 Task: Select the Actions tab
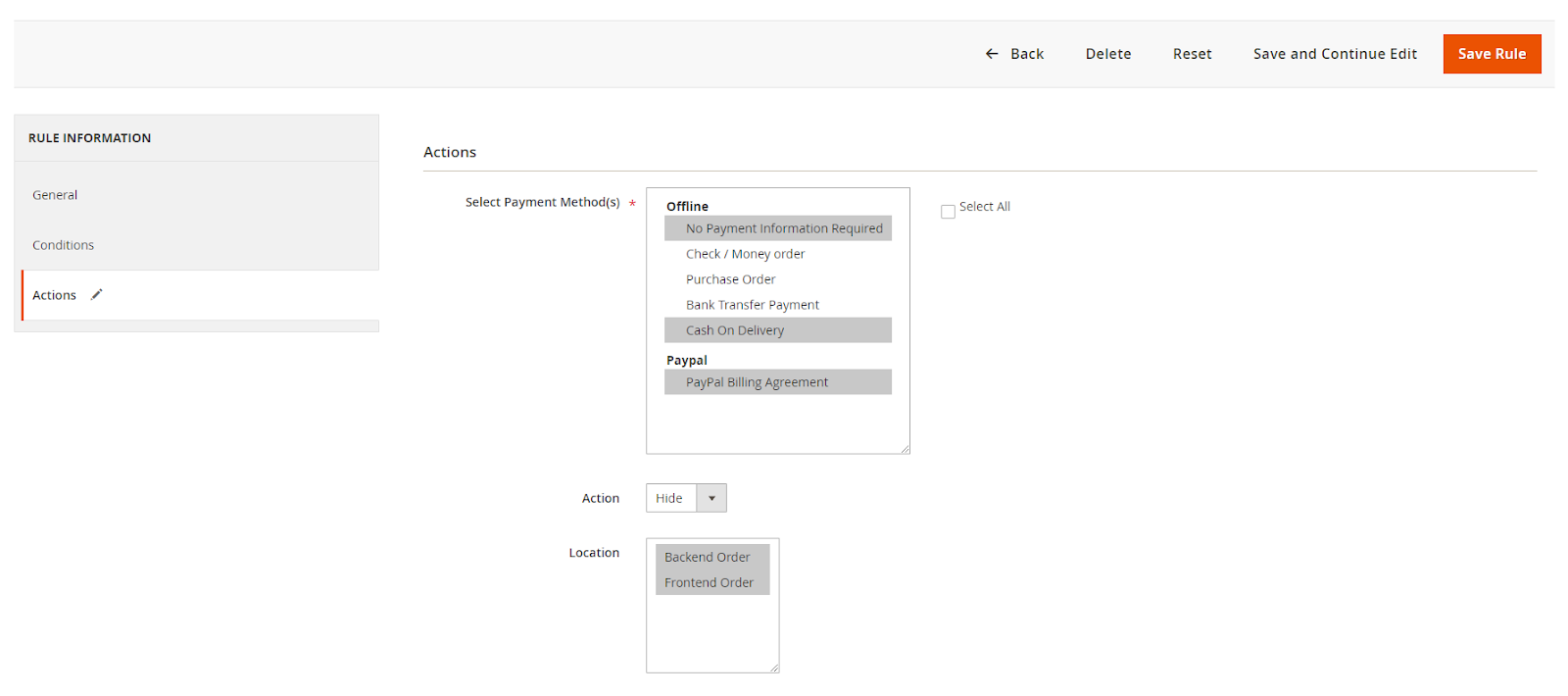pos(54,295)
